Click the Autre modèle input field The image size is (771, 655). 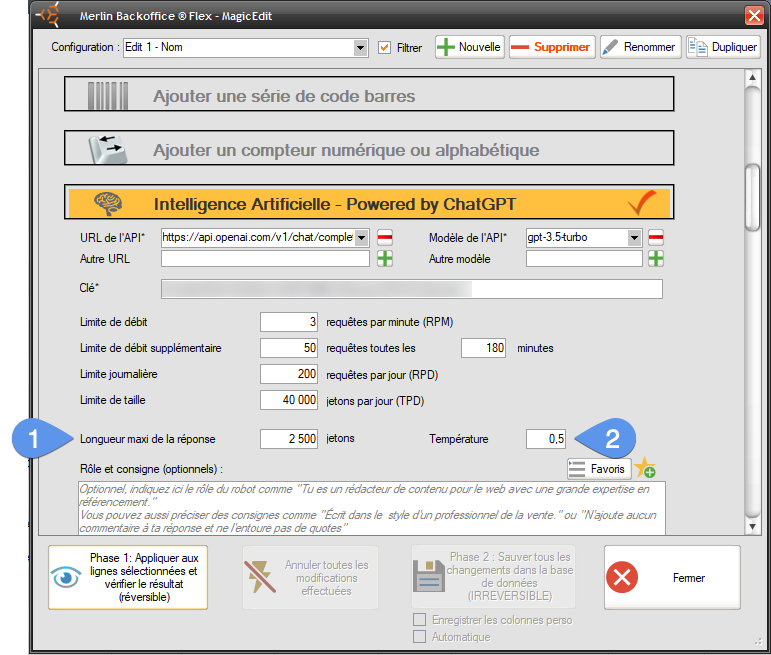coord(584,259)
